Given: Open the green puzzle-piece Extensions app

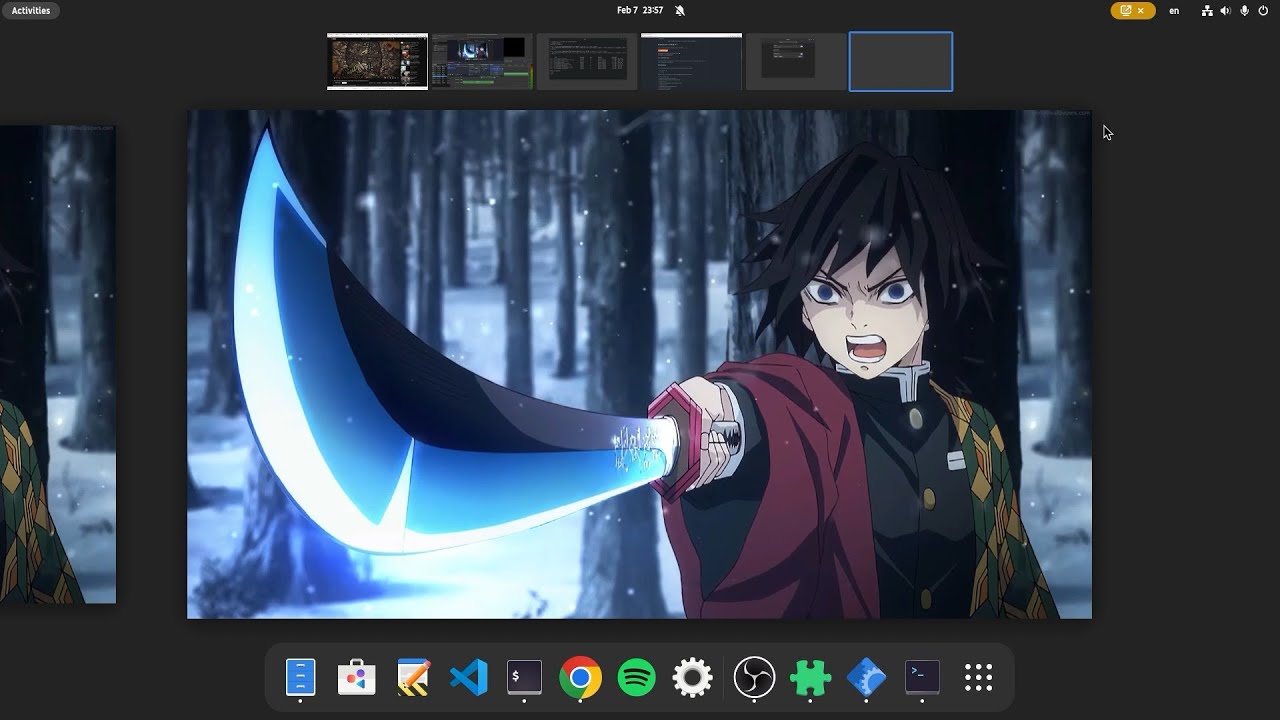Looking at the screenshot, I should [x=810, y=678].
